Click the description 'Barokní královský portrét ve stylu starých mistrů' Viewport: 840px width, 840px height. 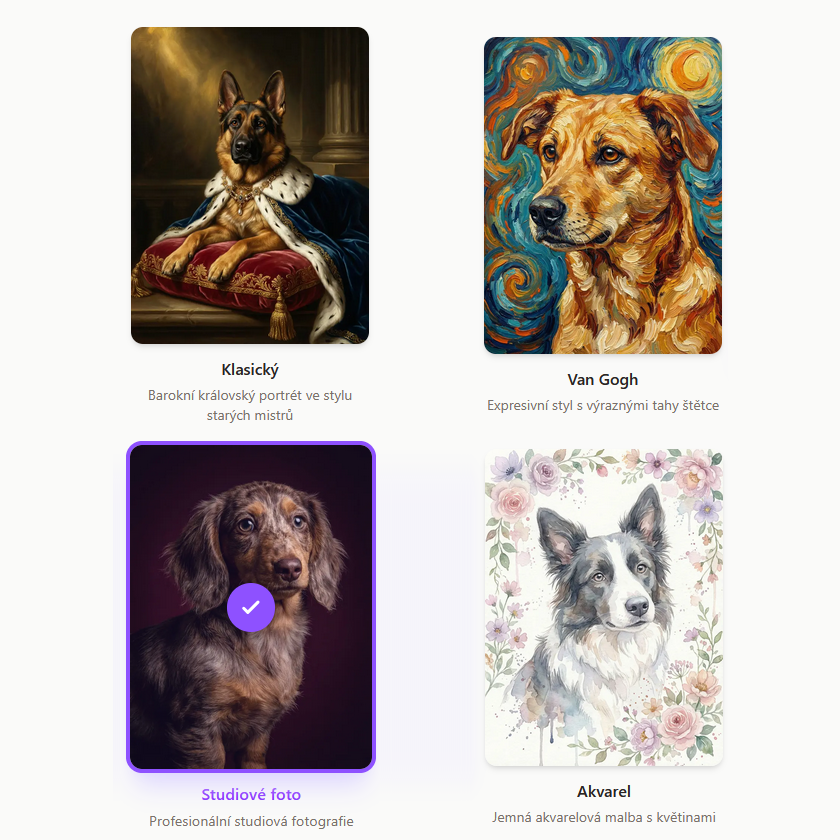tap(250, 405)
